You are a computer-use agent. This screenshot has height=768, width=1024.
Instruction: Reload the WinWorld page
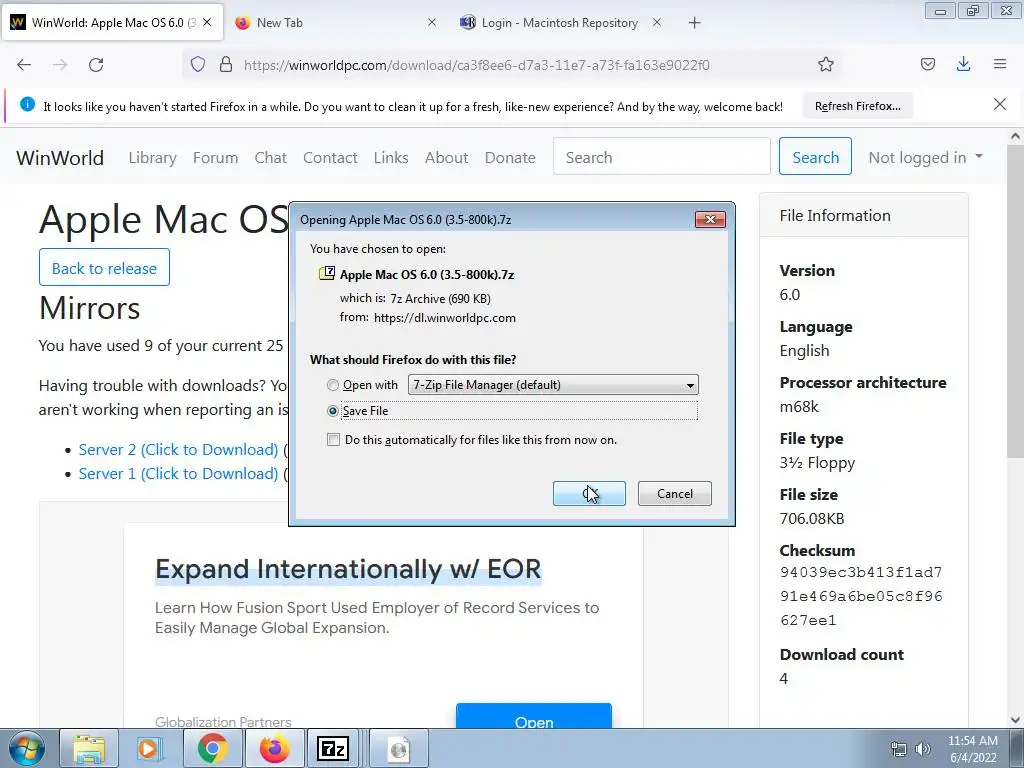(96, 65)
